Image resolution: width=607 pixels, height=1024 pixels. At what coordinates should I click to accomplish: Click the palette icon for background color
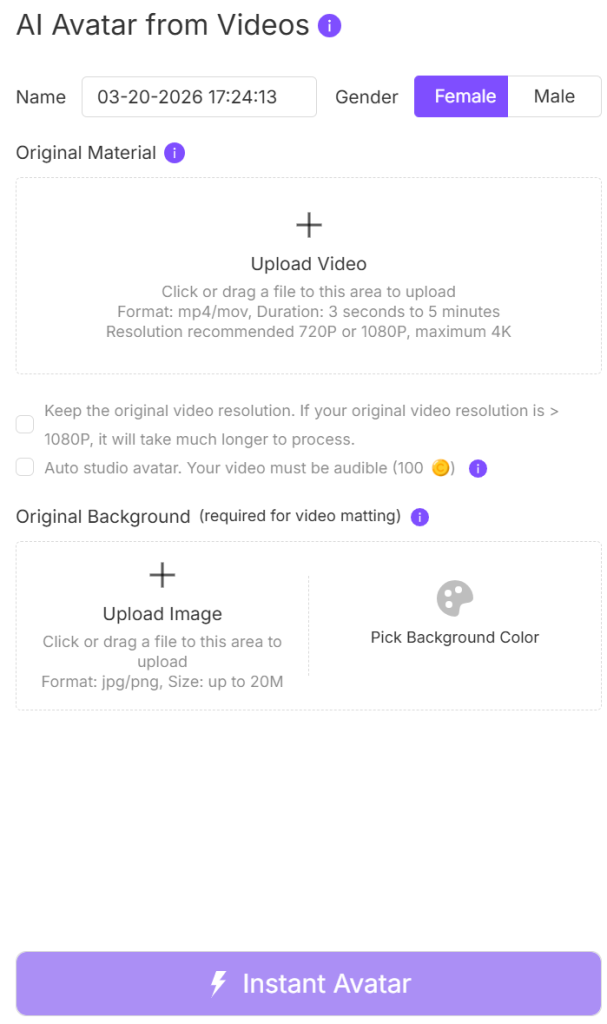point(455,599)
